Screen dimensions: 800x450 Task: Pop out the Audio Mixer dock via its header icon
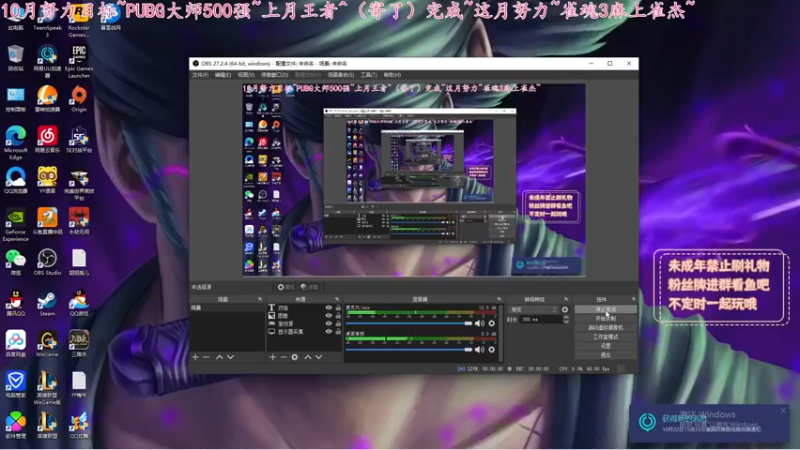499,299
